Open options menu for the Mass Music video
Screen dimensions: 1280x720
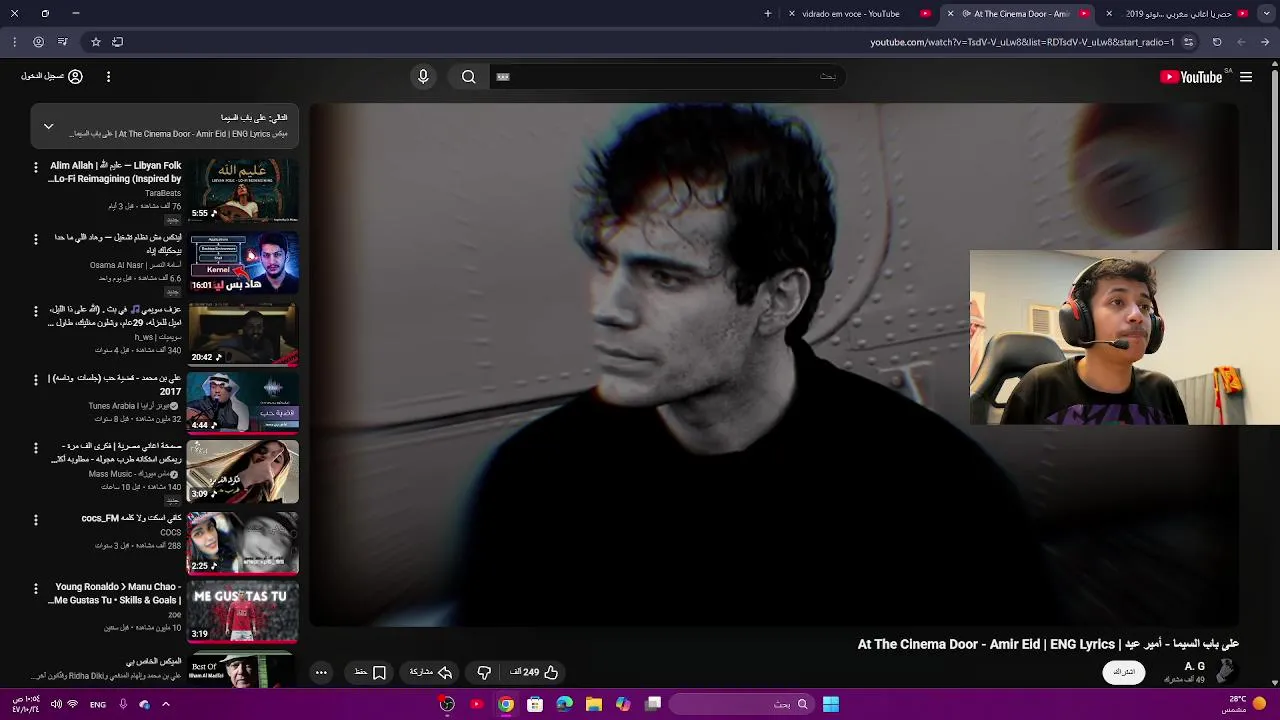[x=36, y=448]
